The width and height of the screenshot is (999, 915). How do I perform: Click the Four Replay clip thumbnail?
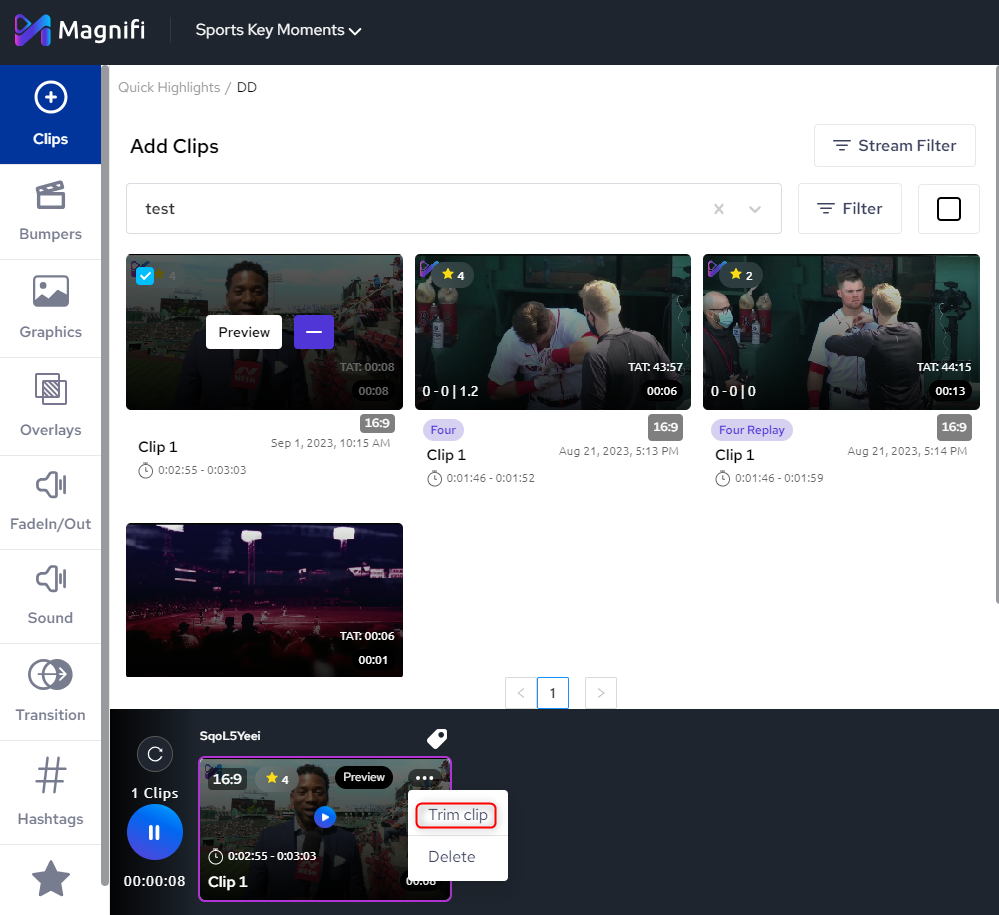tap(840, 332)
